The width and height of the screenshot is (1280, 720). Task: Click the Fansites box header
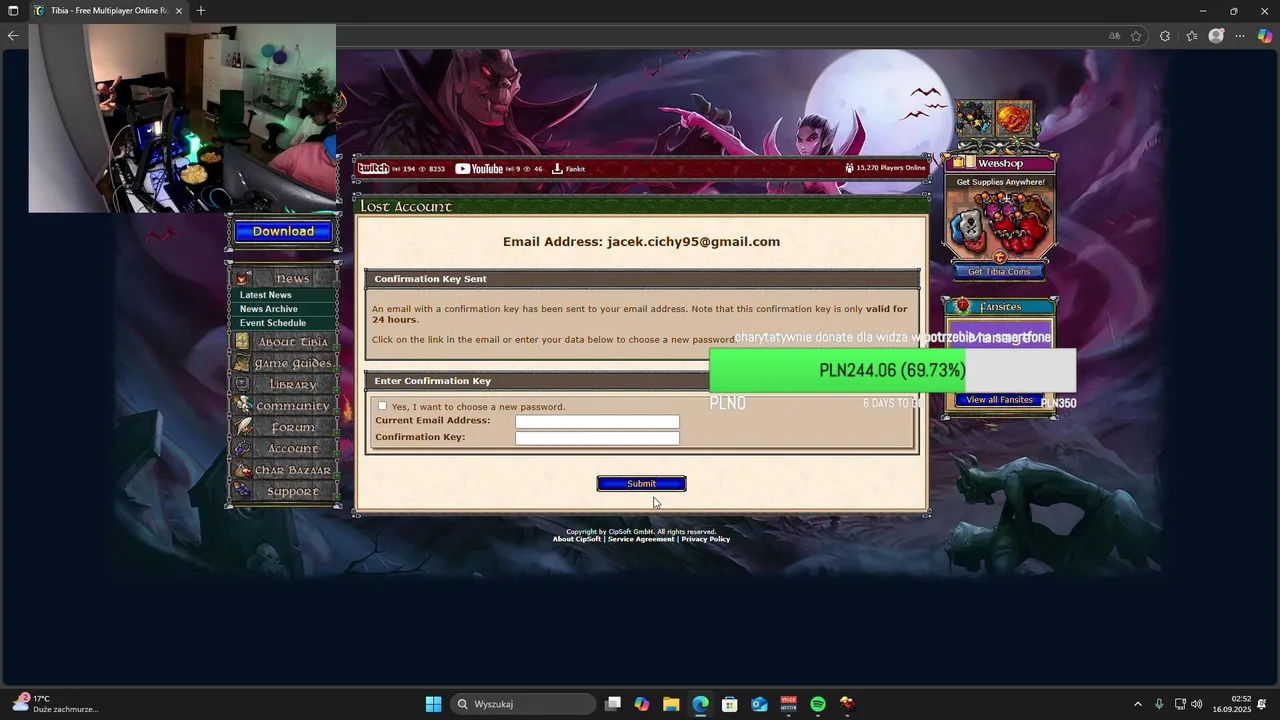click(1000, 306)
